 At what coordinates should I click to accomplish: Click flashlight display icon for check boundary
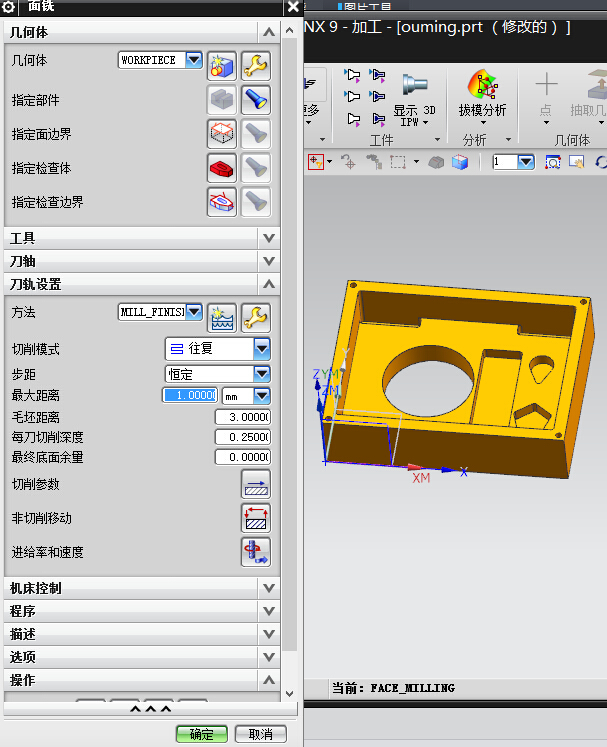tap(256, 202)
